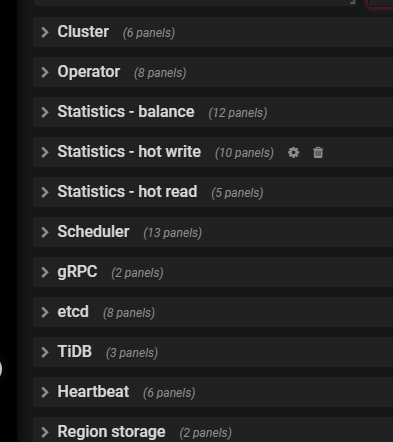The width and height of the screenshot is (393, 442).
Task: Expand the Cluster row chevron
Action: click(45, 32)
